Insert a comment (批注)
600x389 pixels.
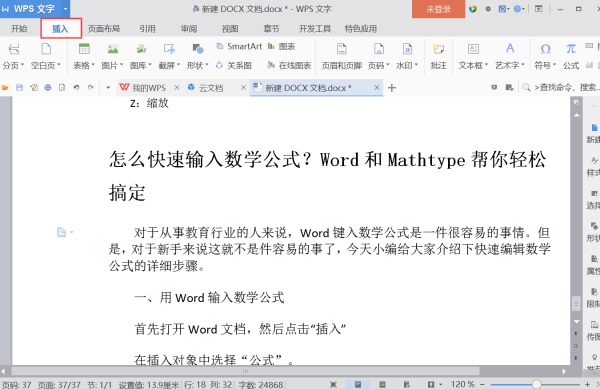(x=439, y=56)
